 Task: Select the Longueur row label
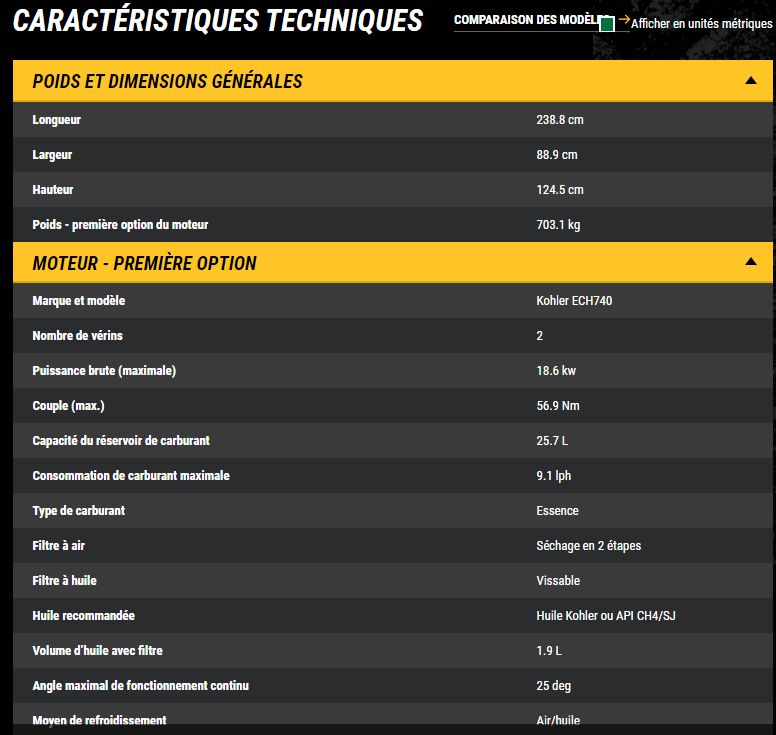pyautogui.click(x=57, y=120)
